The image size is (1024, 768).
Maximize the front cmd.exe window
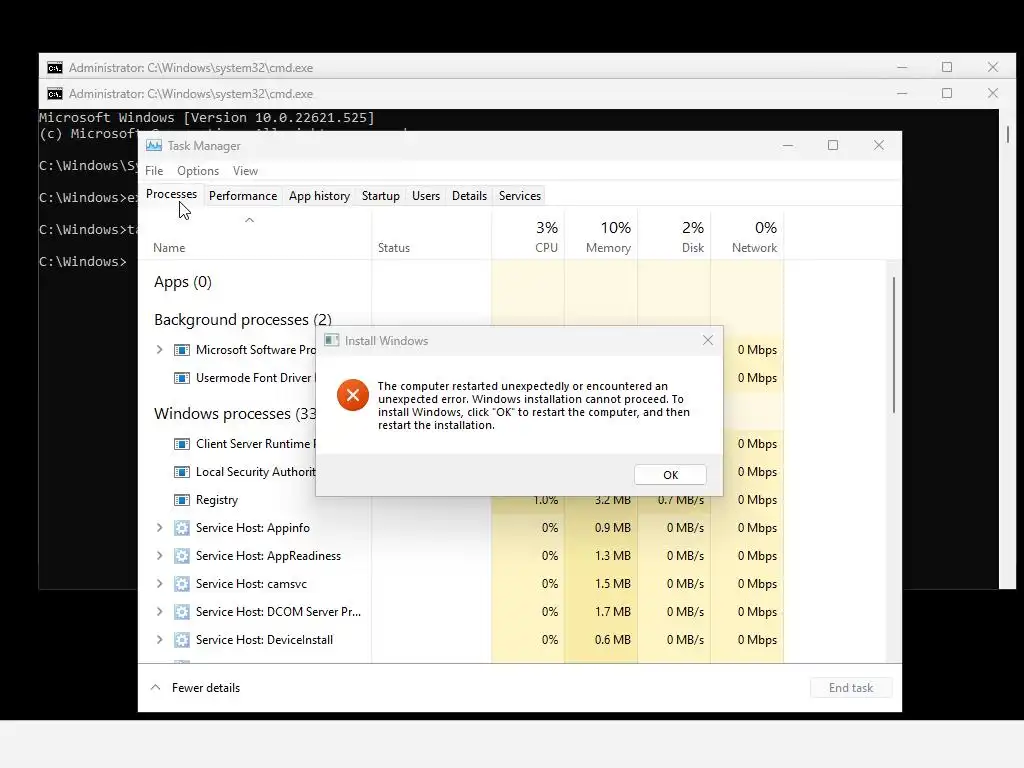(x=947, y=93)
